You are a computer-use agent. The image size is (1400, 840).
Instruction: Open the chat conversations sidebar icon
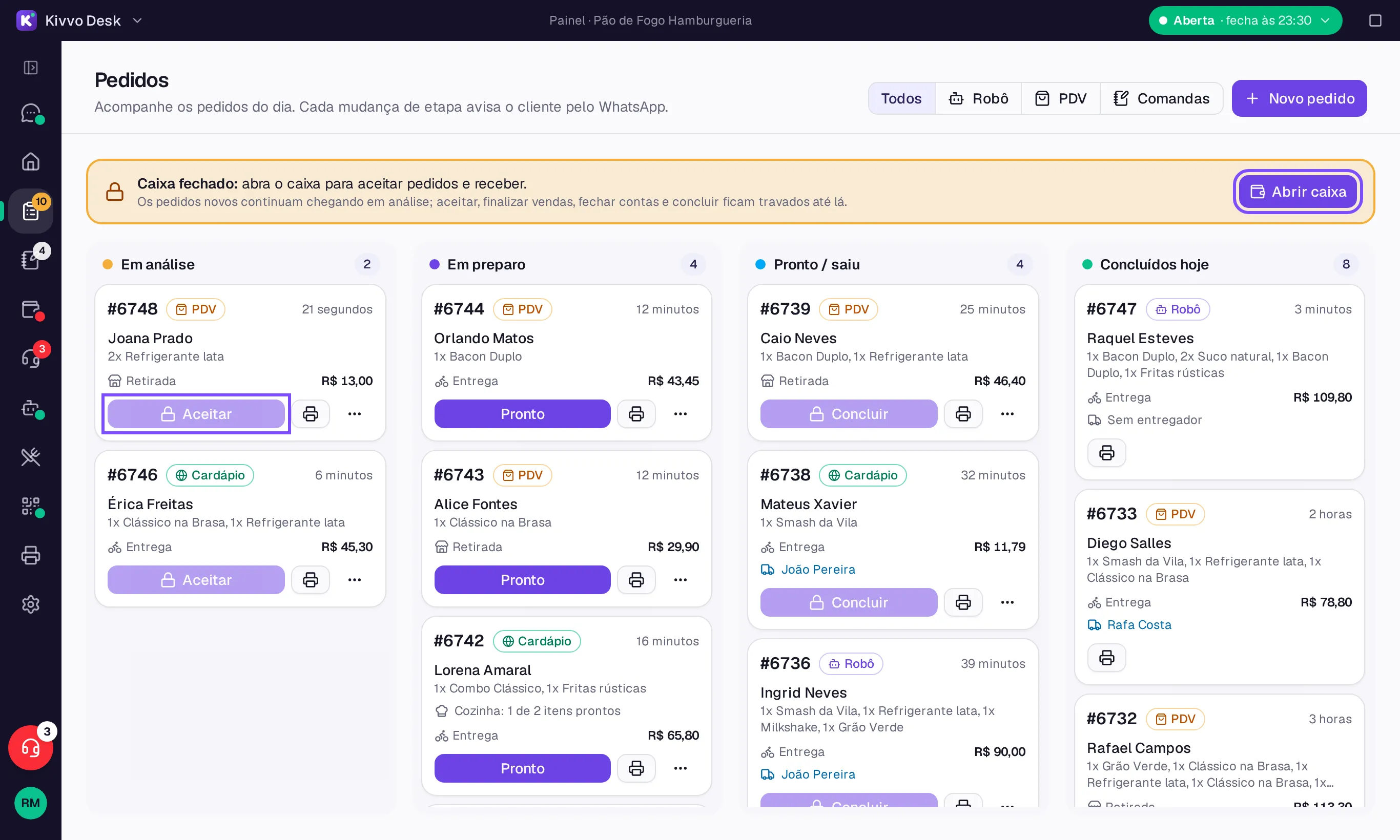(x=31, y=113)
